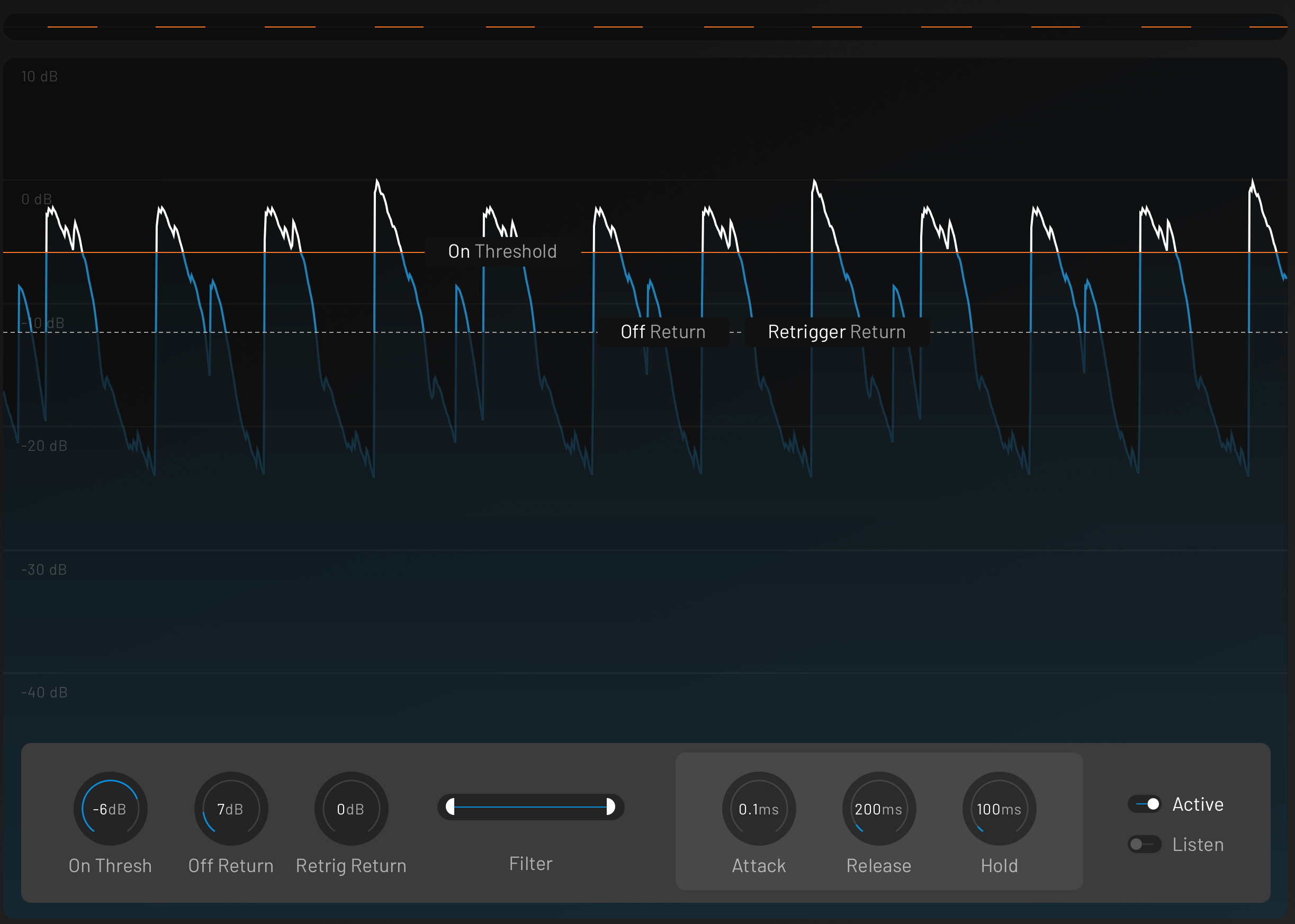This screenshot has height=924, width=1295.
Task: Click the Off Return label in graph
Action: tap(662, 332)
